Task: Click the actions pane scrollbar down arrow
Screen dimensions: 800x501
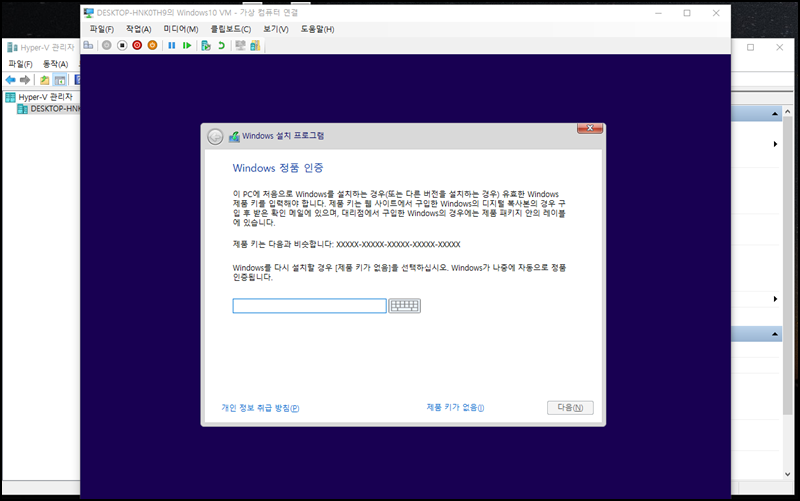Action: (x=788, y=474)
